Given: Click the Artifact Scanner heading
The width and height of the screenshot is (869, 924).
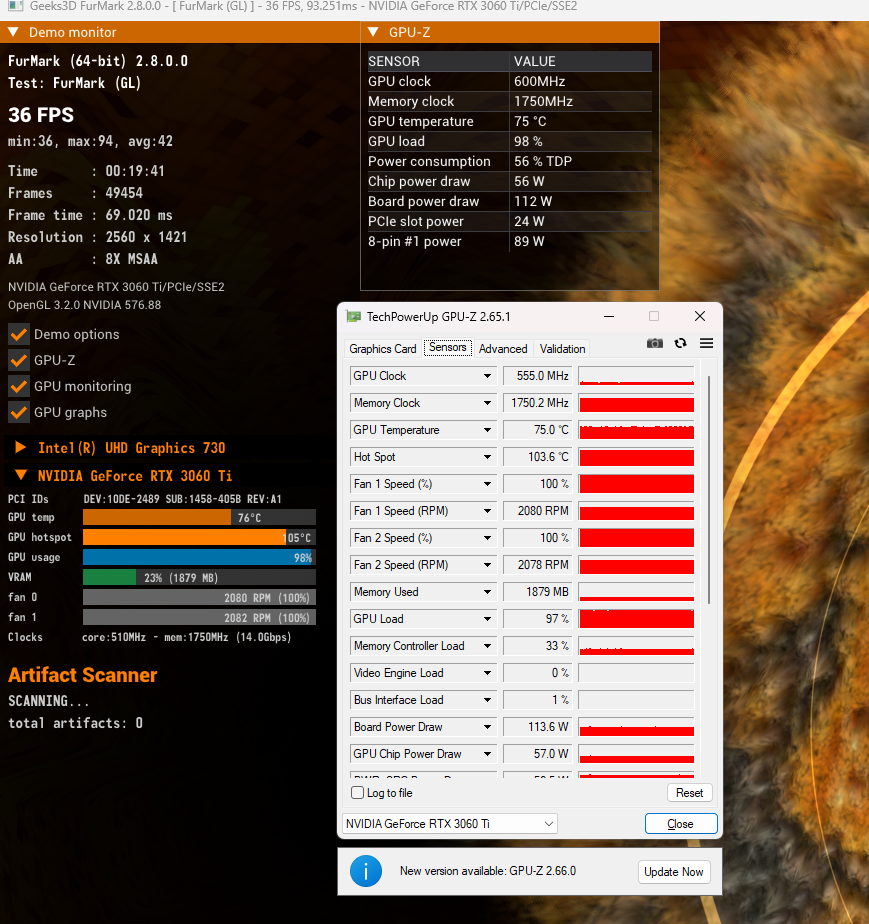Looking at the screenshot, I should 82,675.
